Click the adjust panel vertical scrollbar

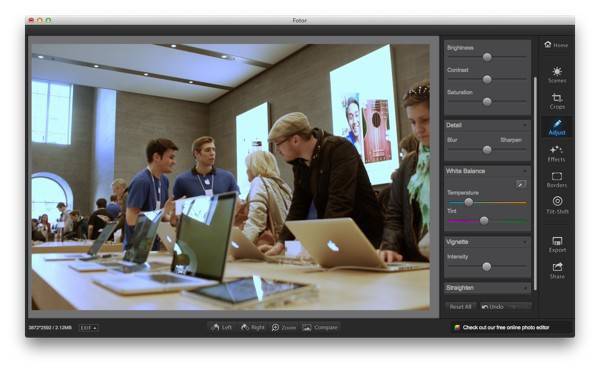(535, 183)
